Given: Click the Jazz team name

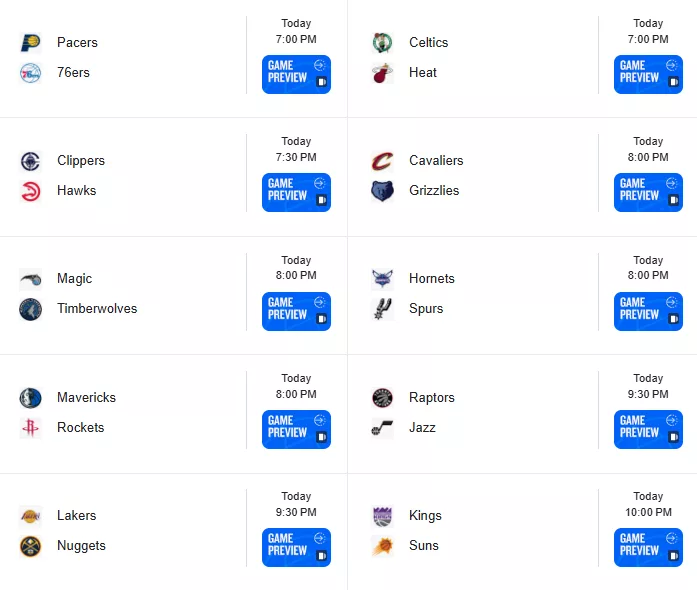Looking at the screenshot, I should [422, 428].
